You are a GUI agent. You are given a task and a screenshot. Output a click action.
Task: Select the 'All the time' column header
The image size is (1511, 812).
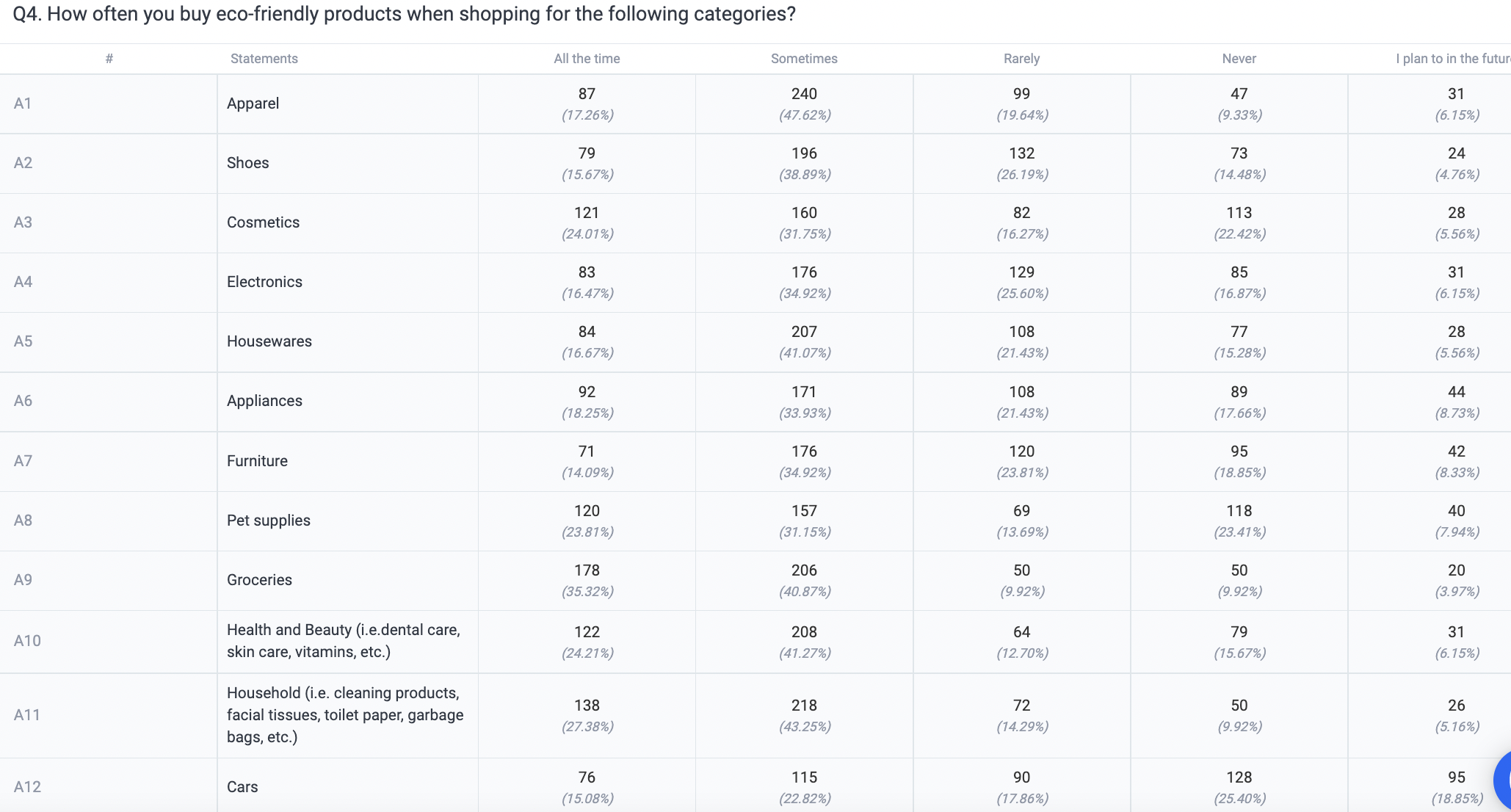point(587,59)
